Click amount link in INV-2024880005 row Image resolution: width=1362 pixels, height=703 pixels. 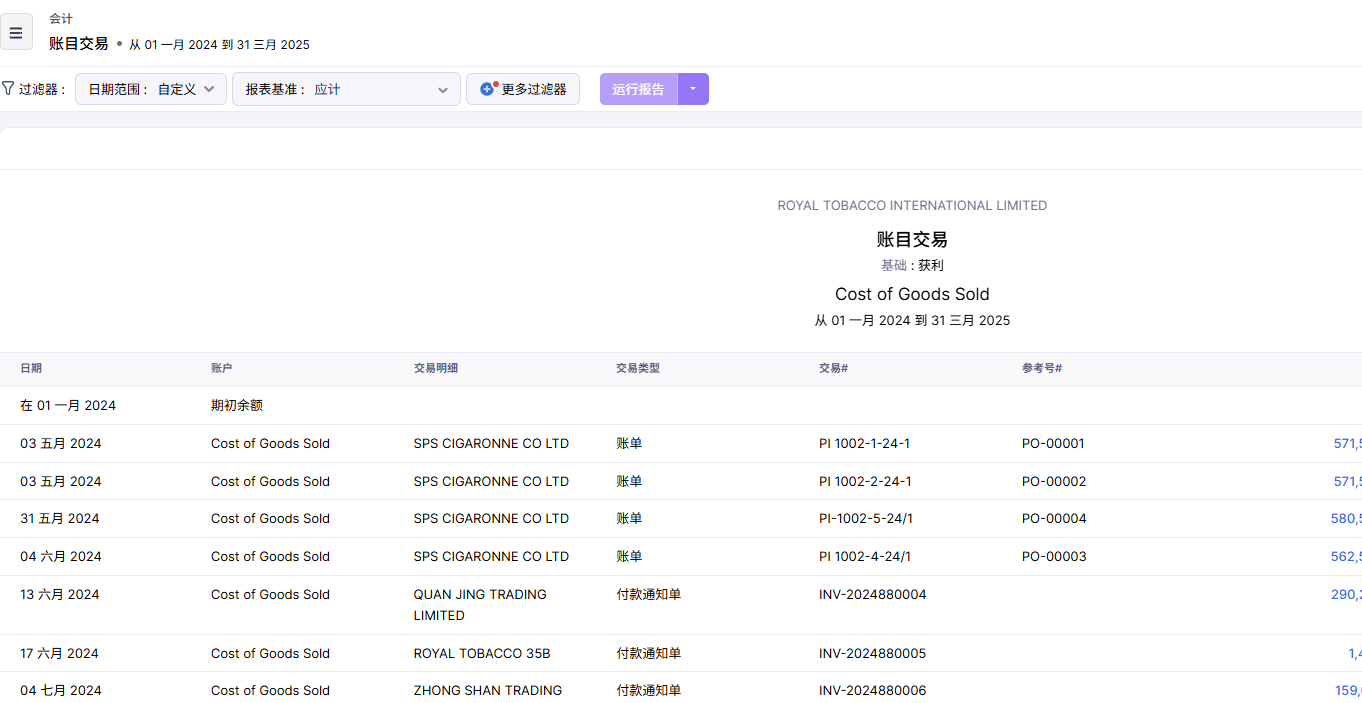(1354, 653)
